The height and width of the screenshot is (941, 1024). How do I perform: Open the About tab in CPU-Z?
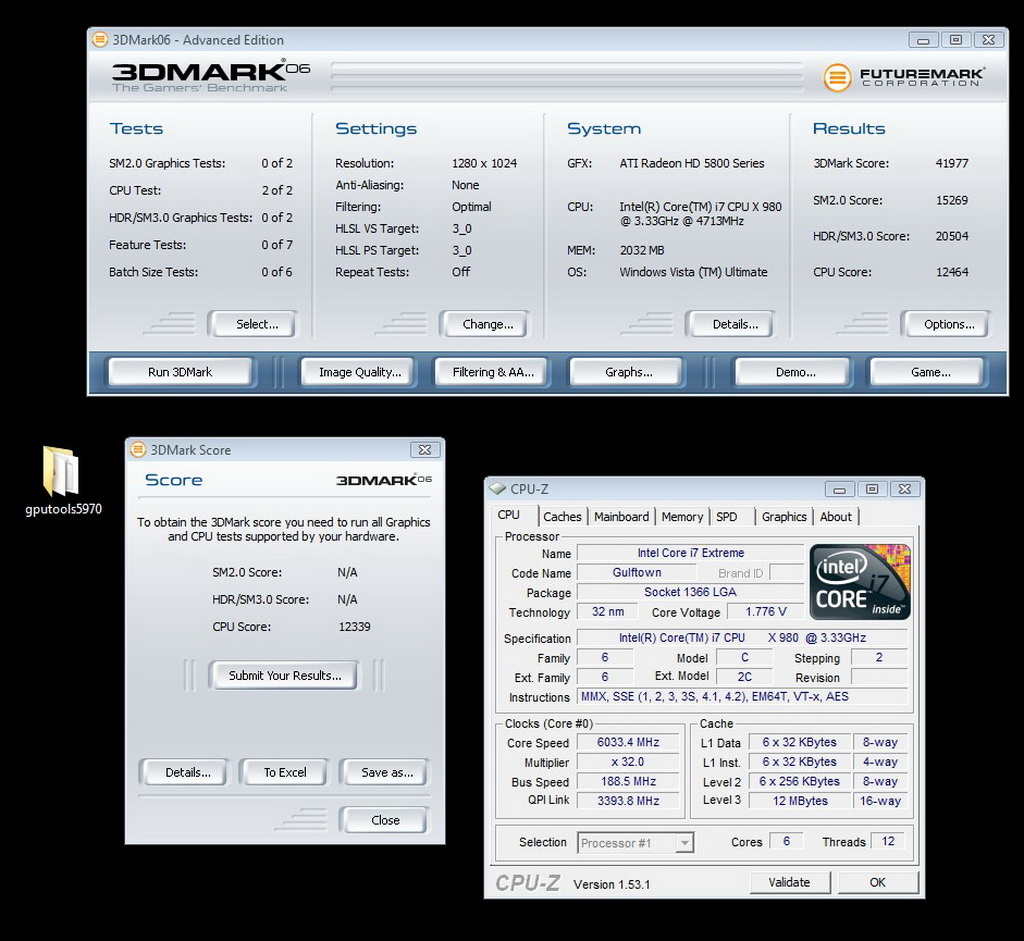click(x=835, y=517)
